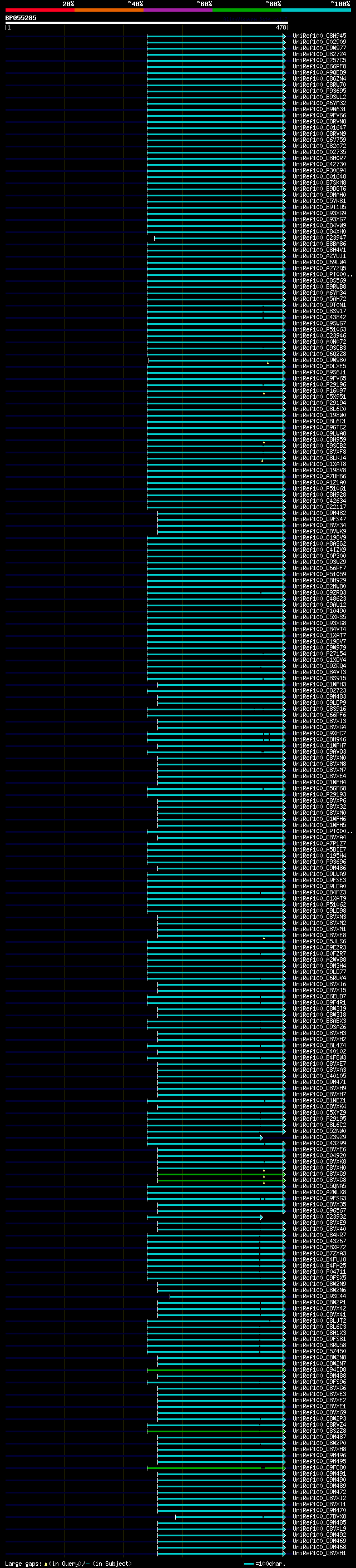Select the UniRef100_Q195H4 label
Screen dimensions: 356x1568
pyautogui.click(x=319, y=856)
